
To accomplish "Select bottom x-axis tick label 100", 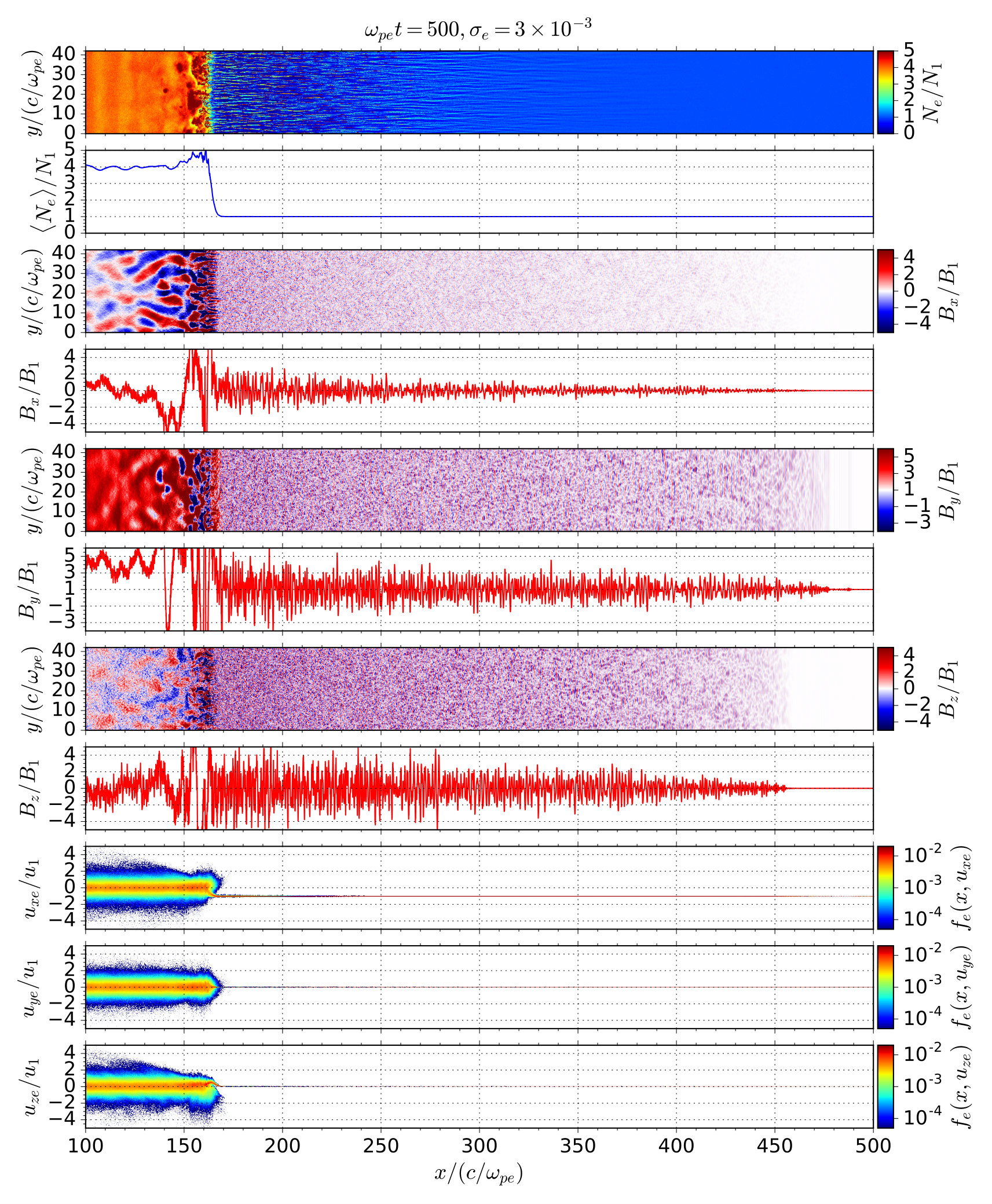I will [86, 1145].
